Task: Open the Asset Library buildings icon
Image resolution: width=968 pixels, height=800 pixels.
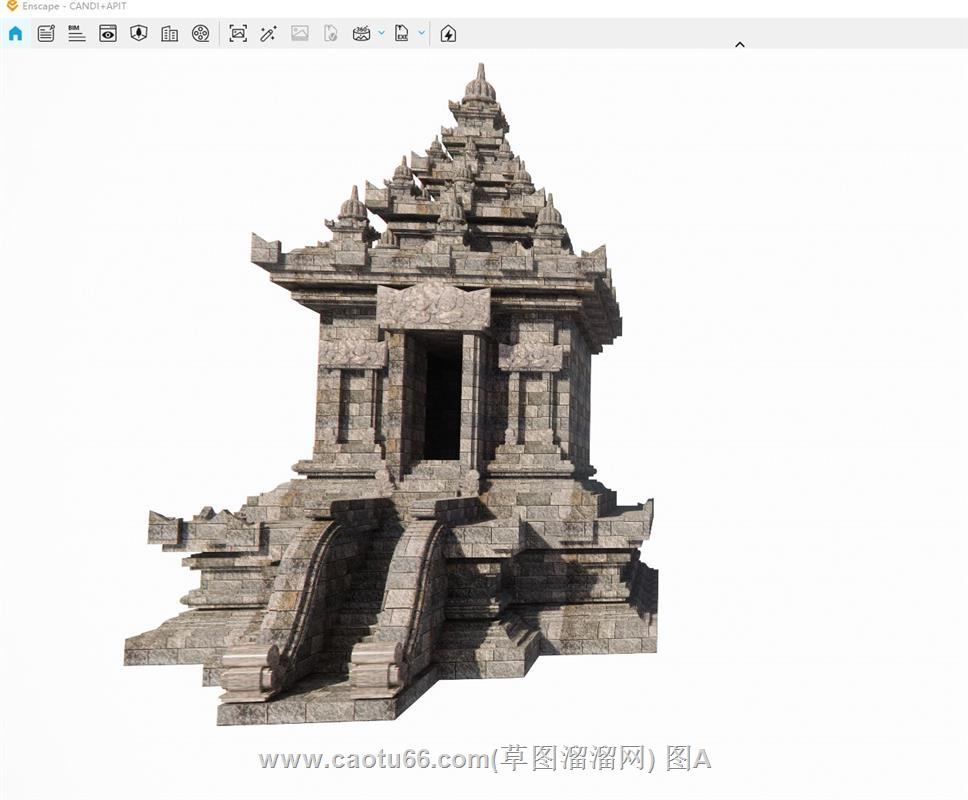Action: point(170,33)
